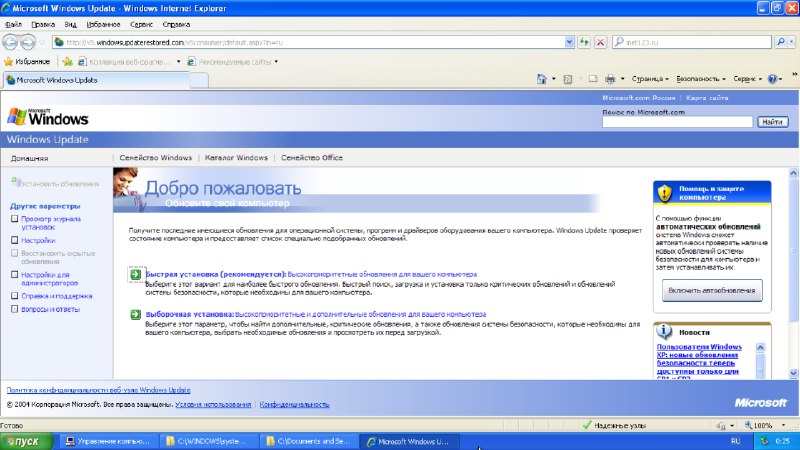
Task: Open the Страница dropdown menu
Action: [650, 79]
